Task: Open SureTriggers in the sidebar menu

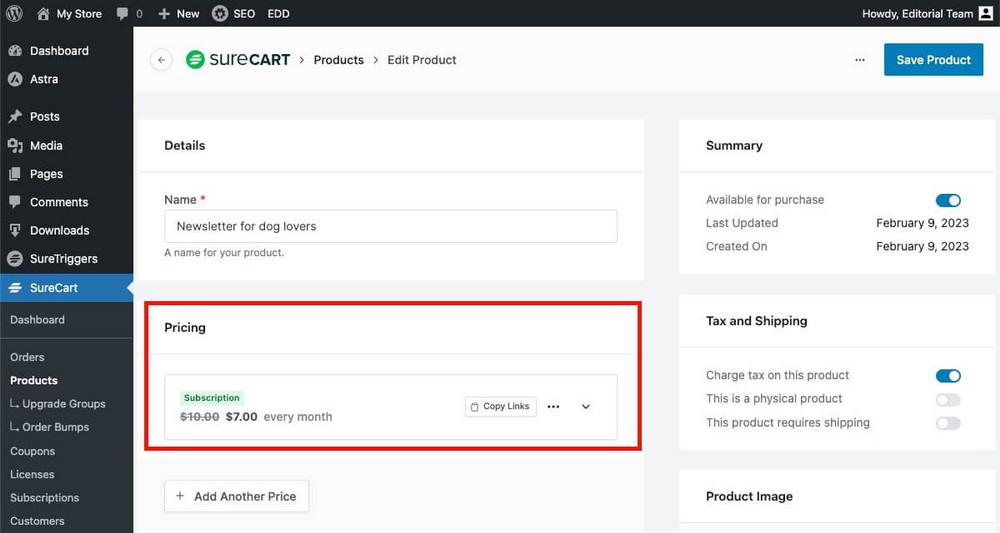Action: pyautogui.click(x=66, y=258)
